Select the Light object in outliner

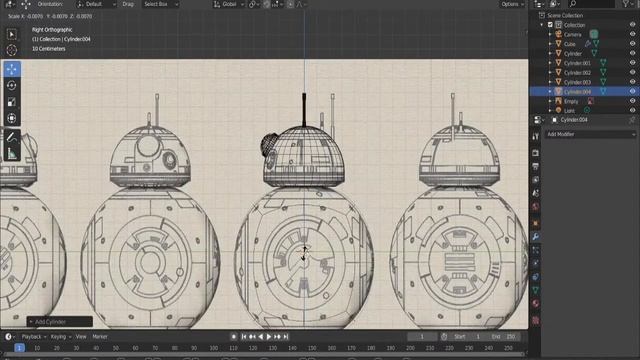coord(569,111)
